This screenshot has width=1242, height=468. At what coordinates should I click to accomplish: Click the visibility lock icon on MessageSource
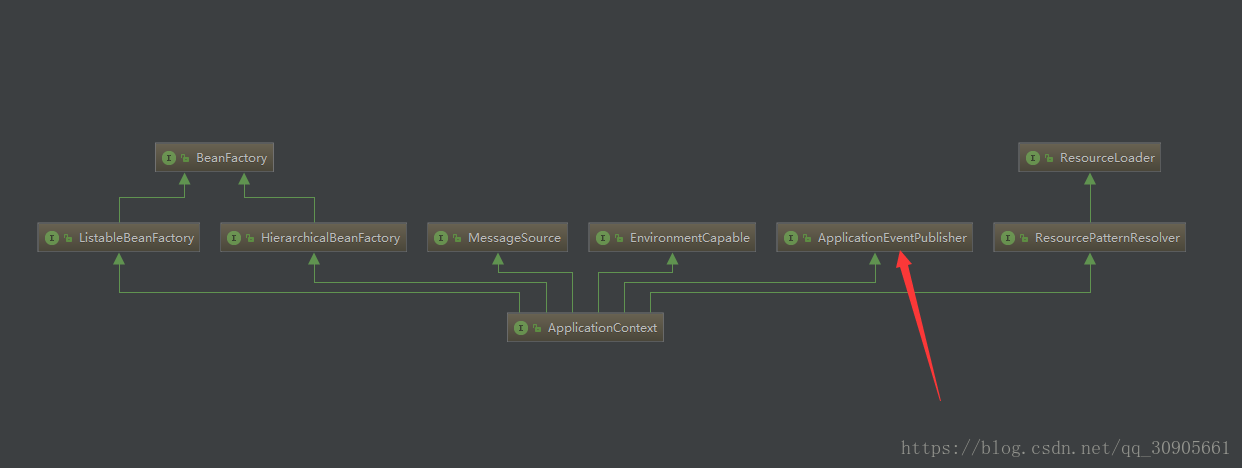(x=458, y=239)
